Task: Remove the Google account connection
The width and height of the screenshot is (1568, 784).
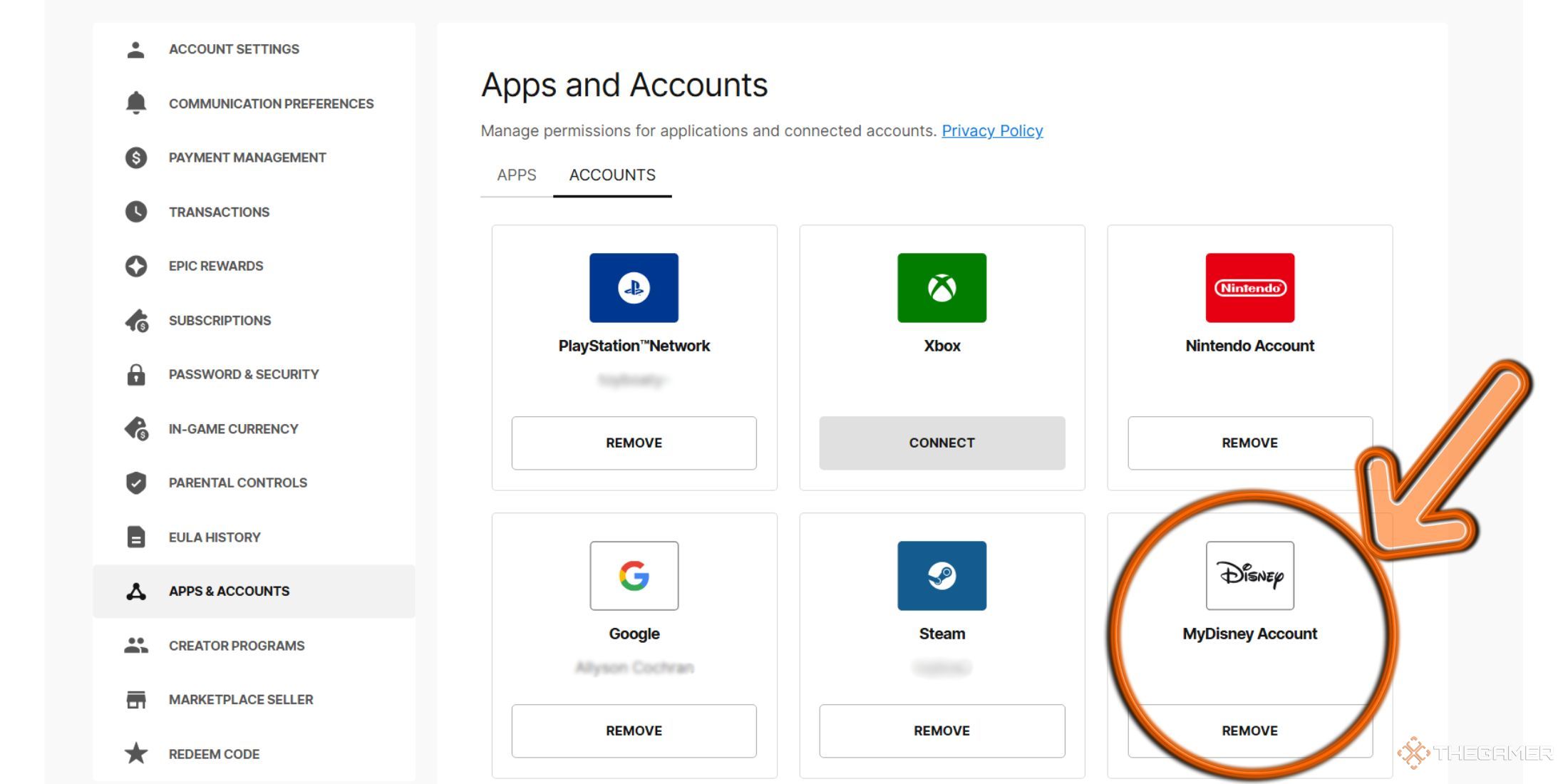Action: click(634, 731)
